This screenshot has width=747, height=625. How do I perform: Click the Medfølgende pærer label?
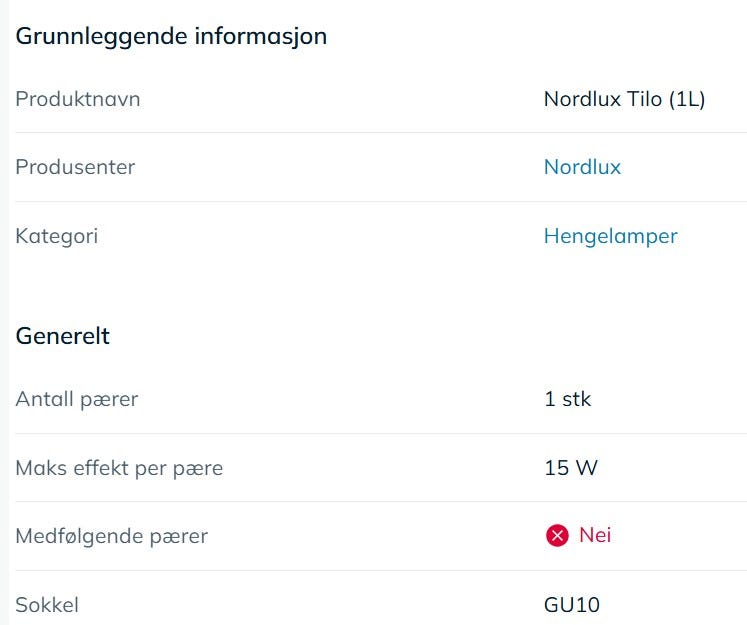(111, 536)
